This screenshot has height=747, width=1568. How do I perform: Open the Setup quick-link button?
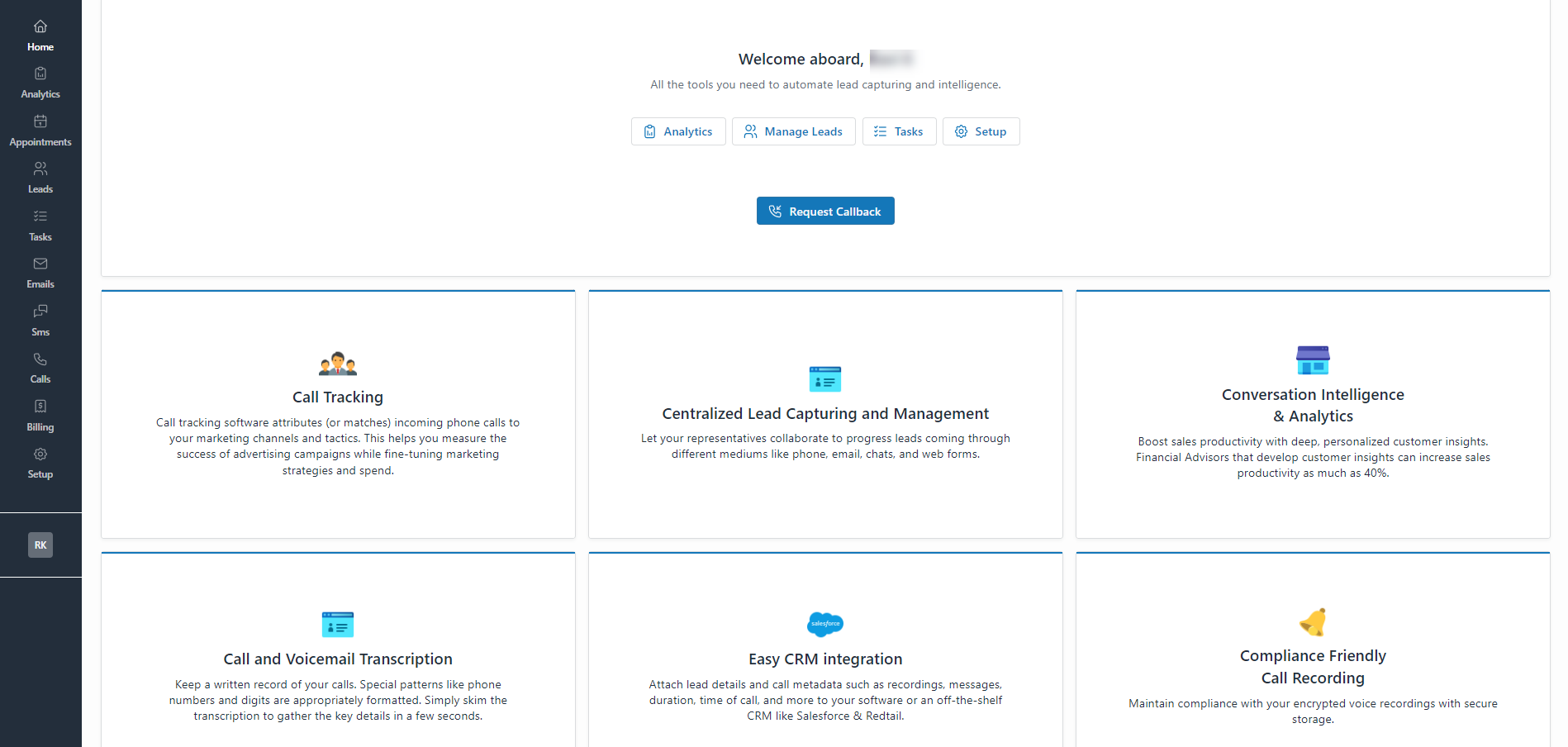(981, 131)
